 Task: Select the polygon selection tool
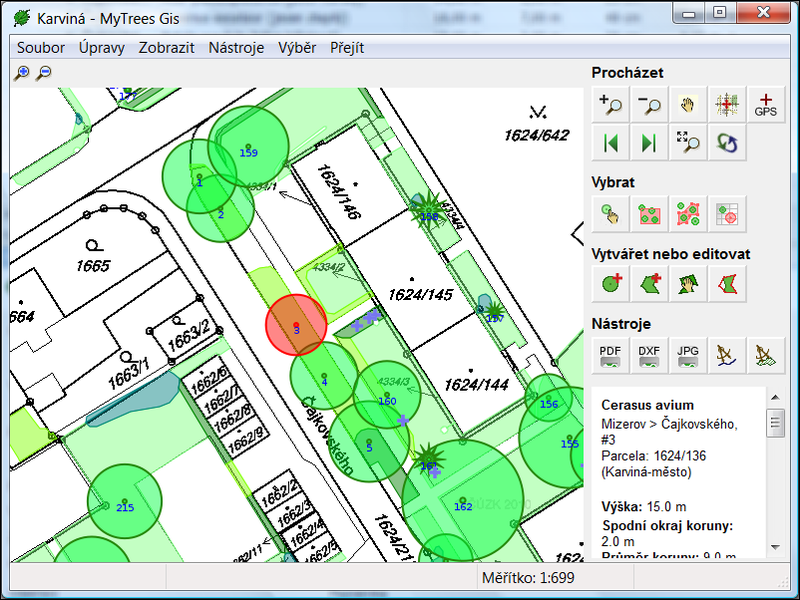(688, 214)
